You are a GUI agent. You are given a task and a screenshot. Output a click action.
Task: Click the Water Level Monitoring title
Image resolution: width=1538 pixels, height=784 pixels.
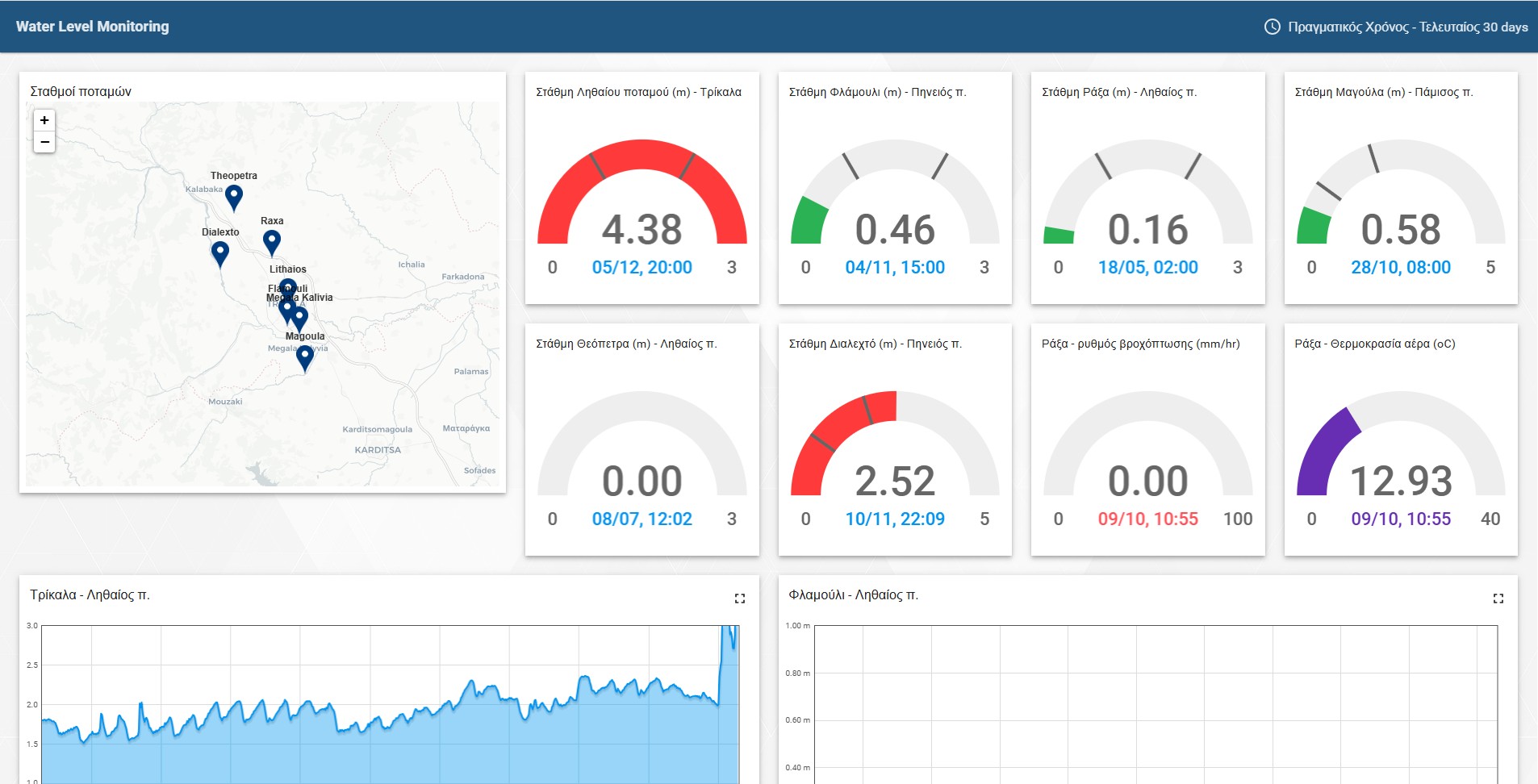click(93, 27)
